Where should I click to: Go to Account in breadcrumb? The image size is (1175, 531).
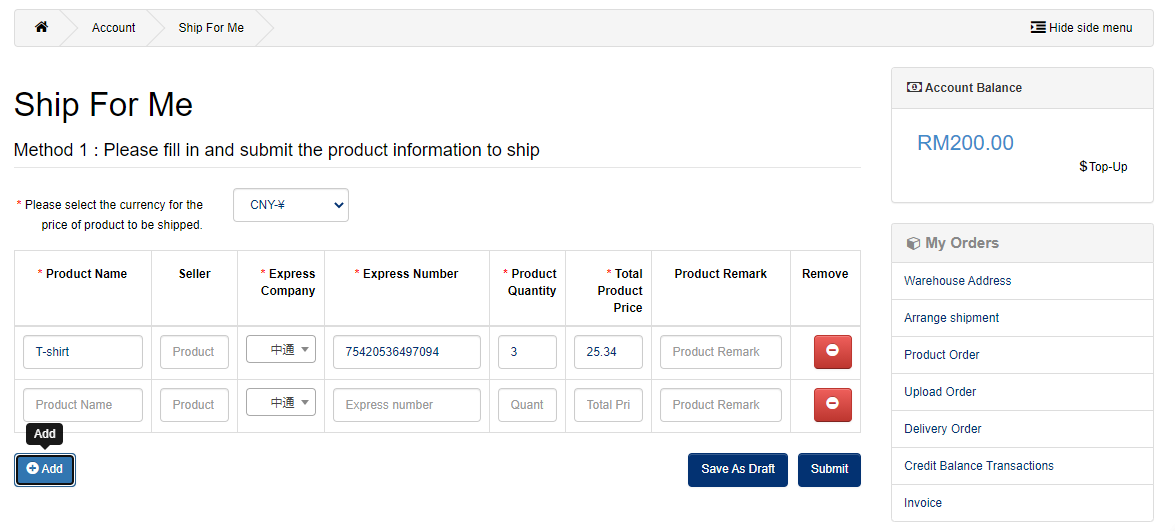pyautogui.click(x=113, y=28)
